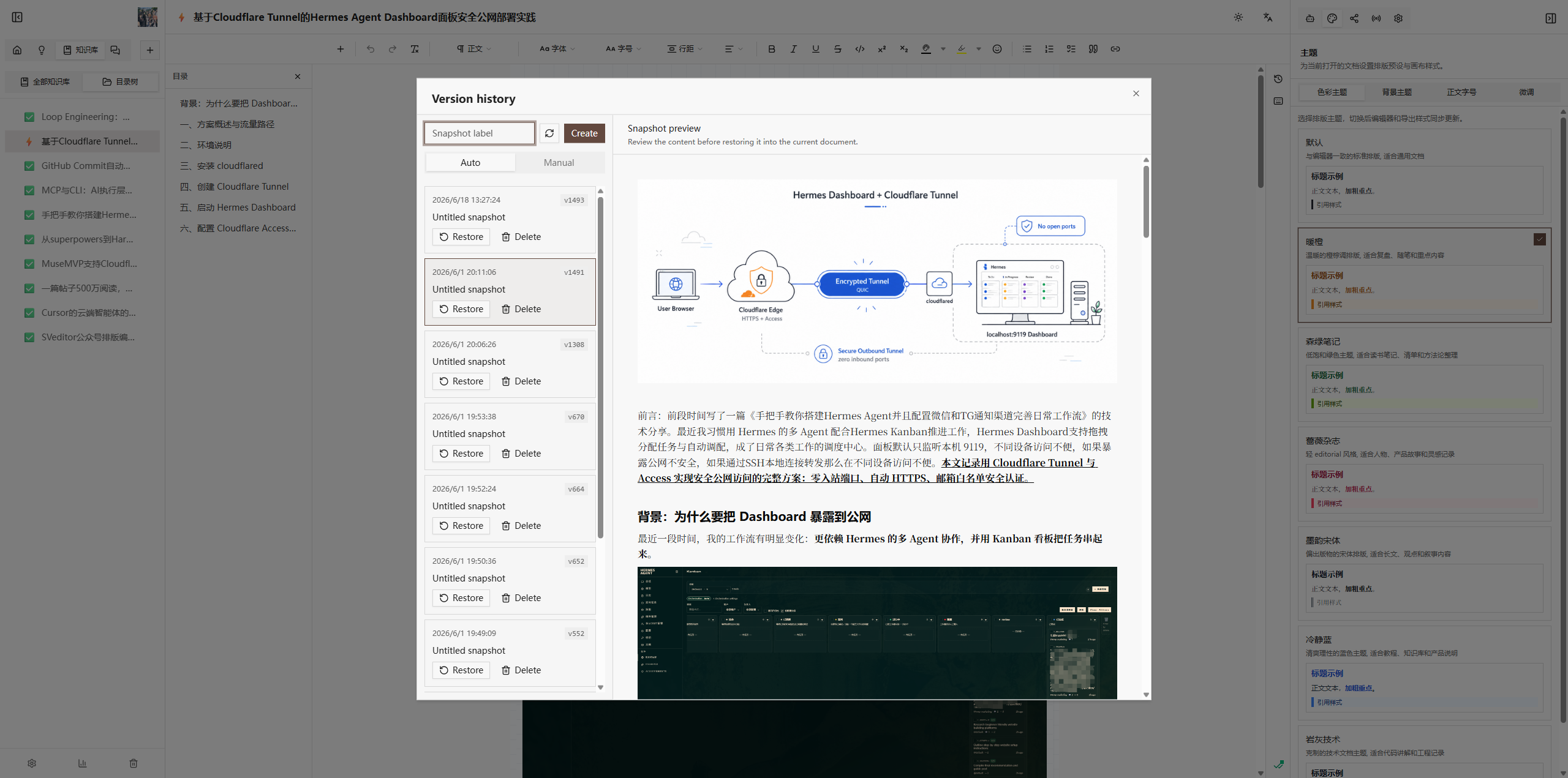This screenshot has width=1568, height=778.
Task: Expand the text color dropdown arrow
Action: pos(943,49)
